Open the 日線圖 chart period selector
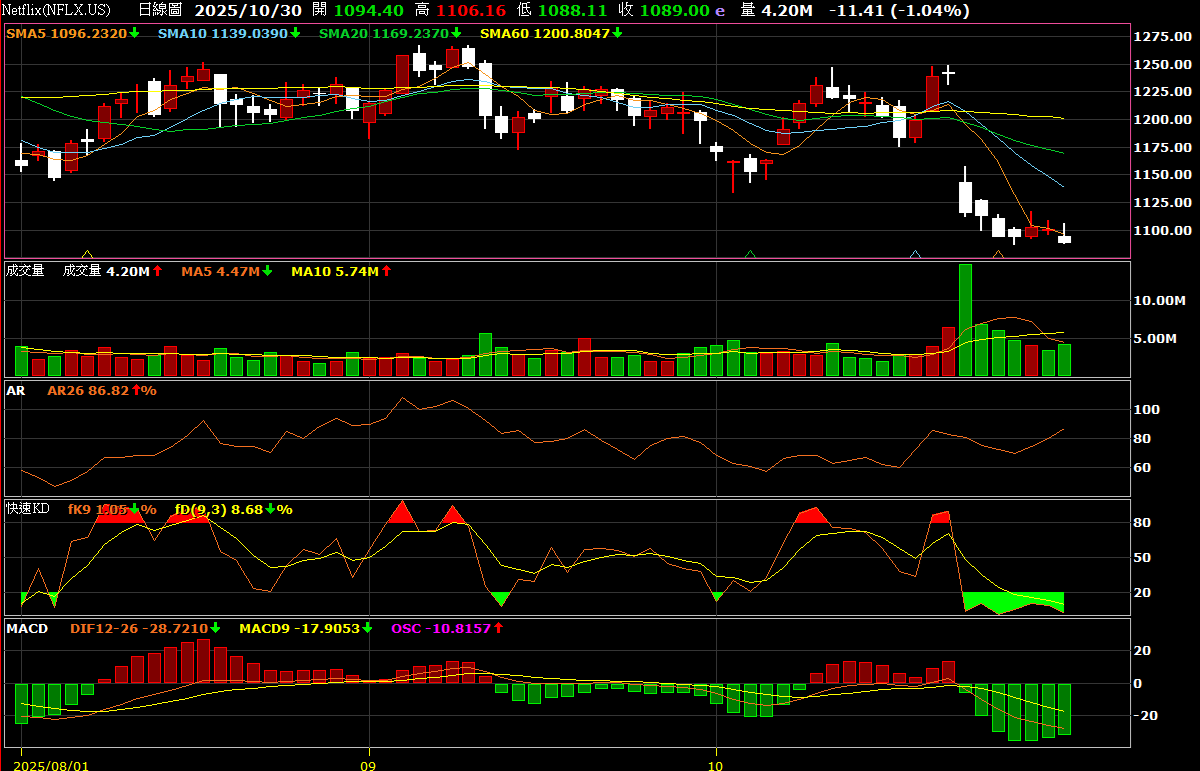 pyautogui.click(x=160, y=11)
